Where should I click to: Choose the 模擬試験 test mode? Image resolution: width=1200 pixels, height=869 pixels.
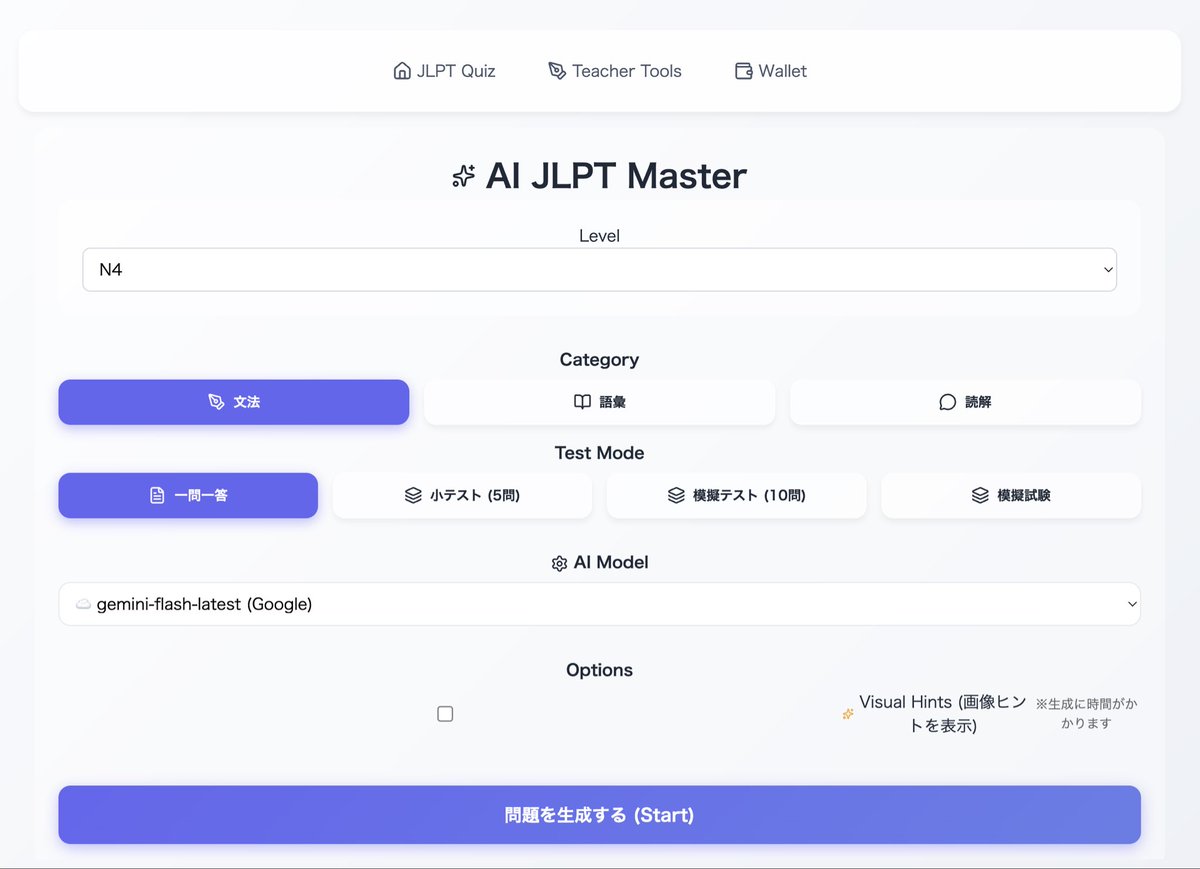pos(1011,496)
